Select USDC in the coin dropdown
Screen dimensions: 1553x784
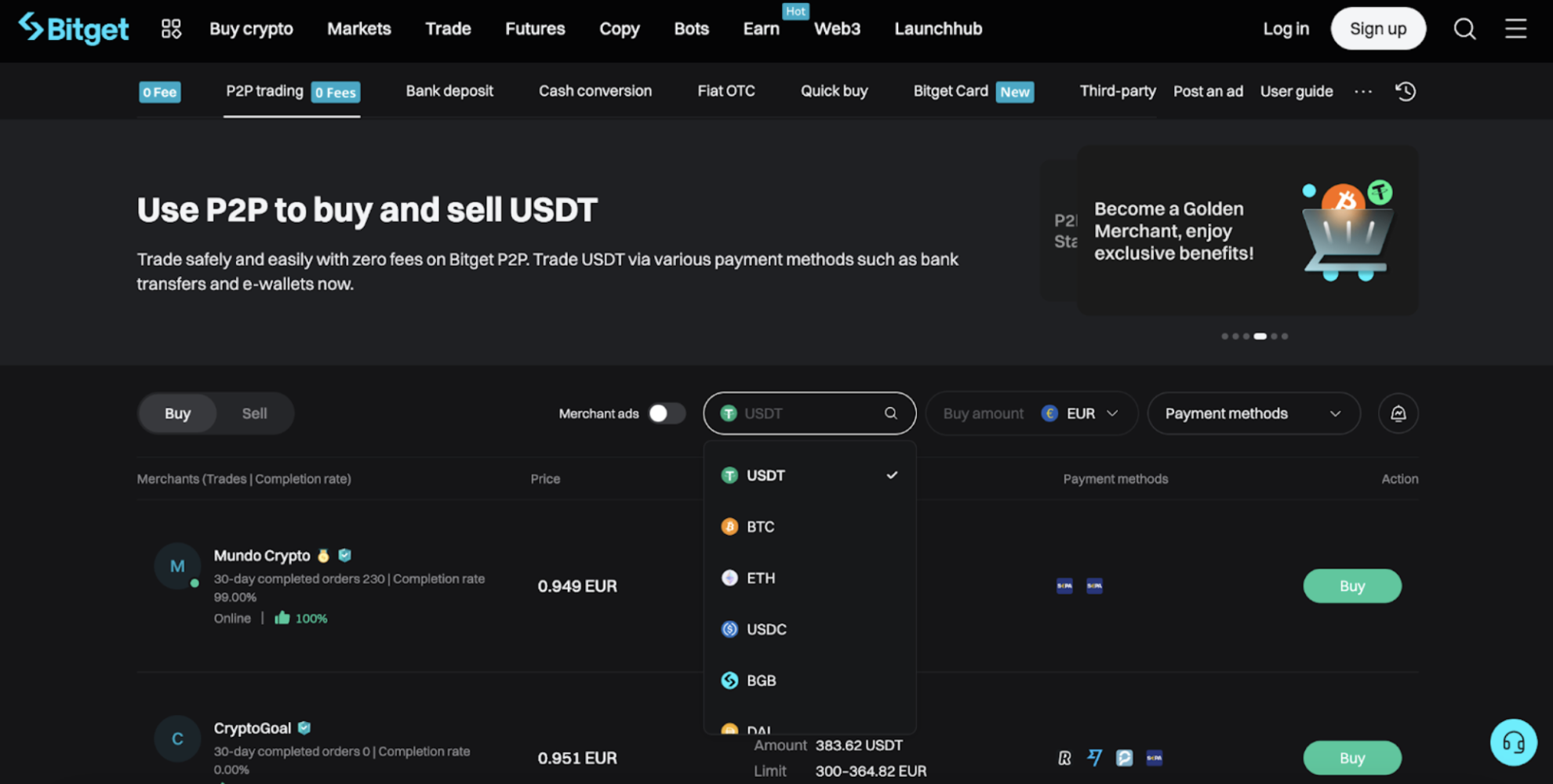click(809, 629)
